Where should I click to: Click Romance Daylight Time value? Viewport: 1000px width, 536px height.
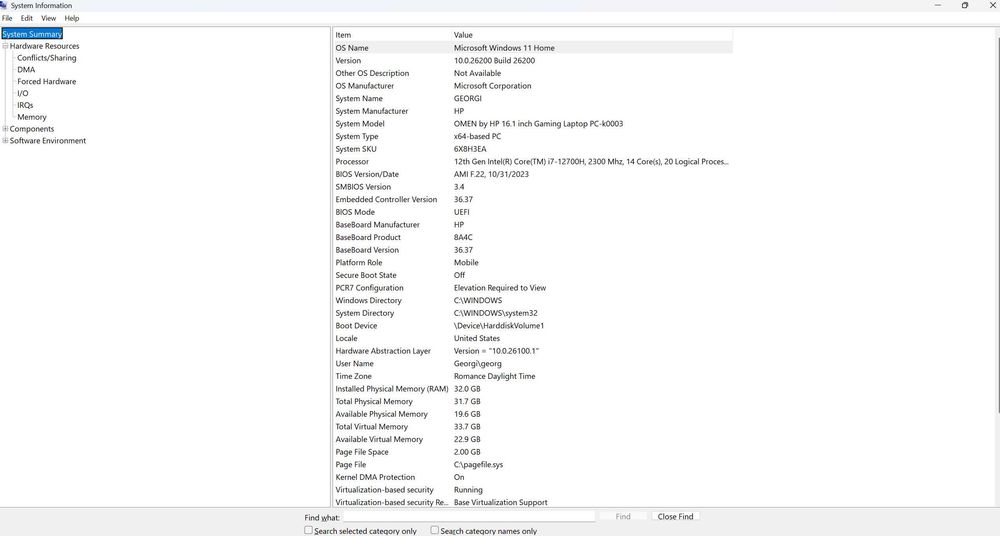(494, 376)
